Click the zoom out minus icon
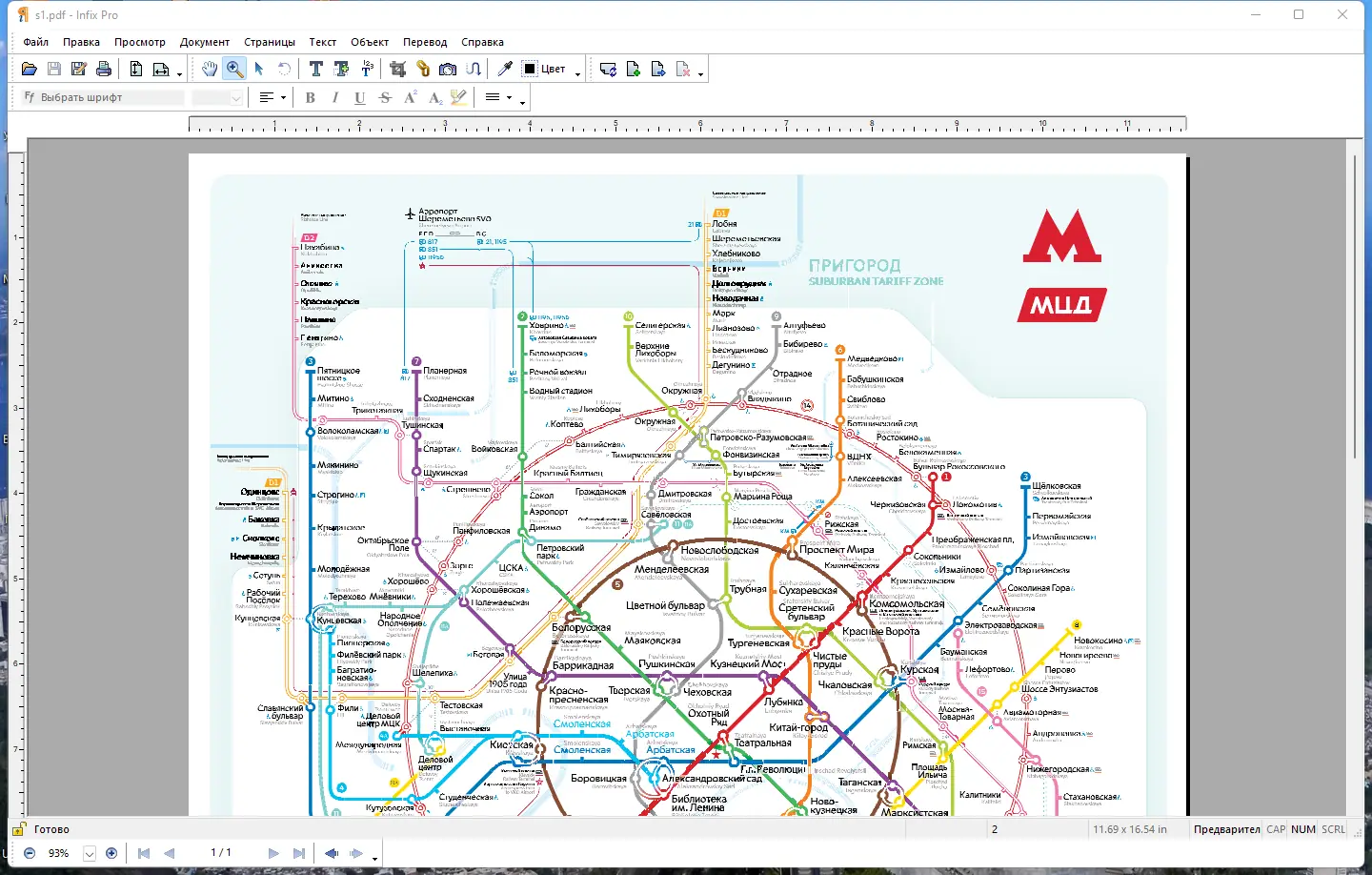 (x=30, y=853)
